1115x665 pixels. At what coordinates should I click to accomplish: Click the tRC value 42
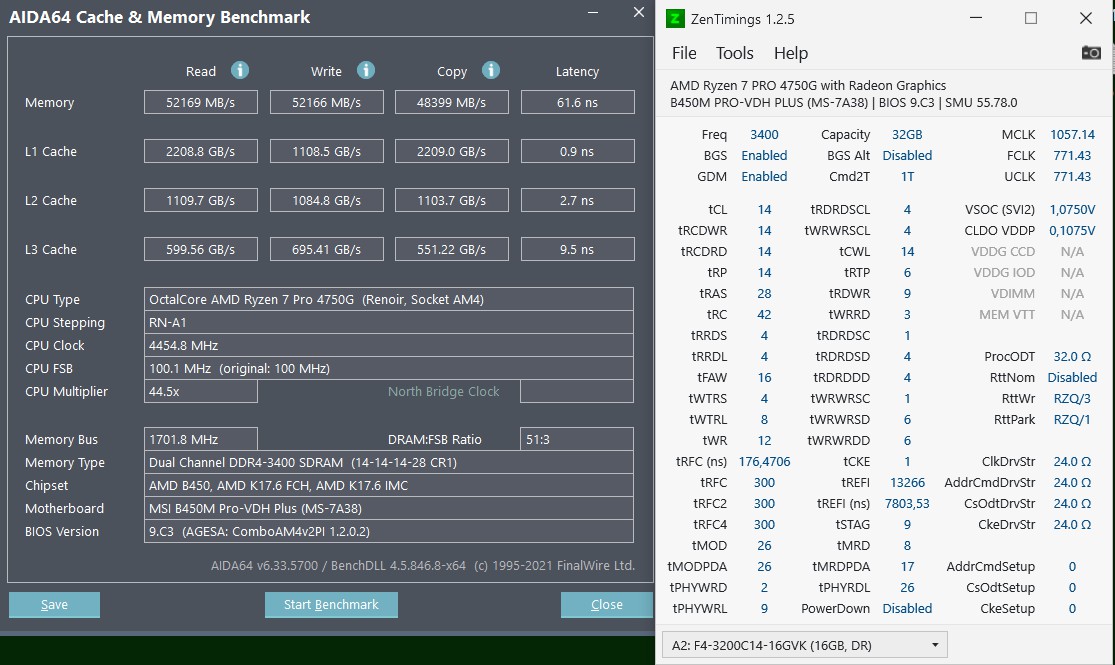click(x=764, y=314)
